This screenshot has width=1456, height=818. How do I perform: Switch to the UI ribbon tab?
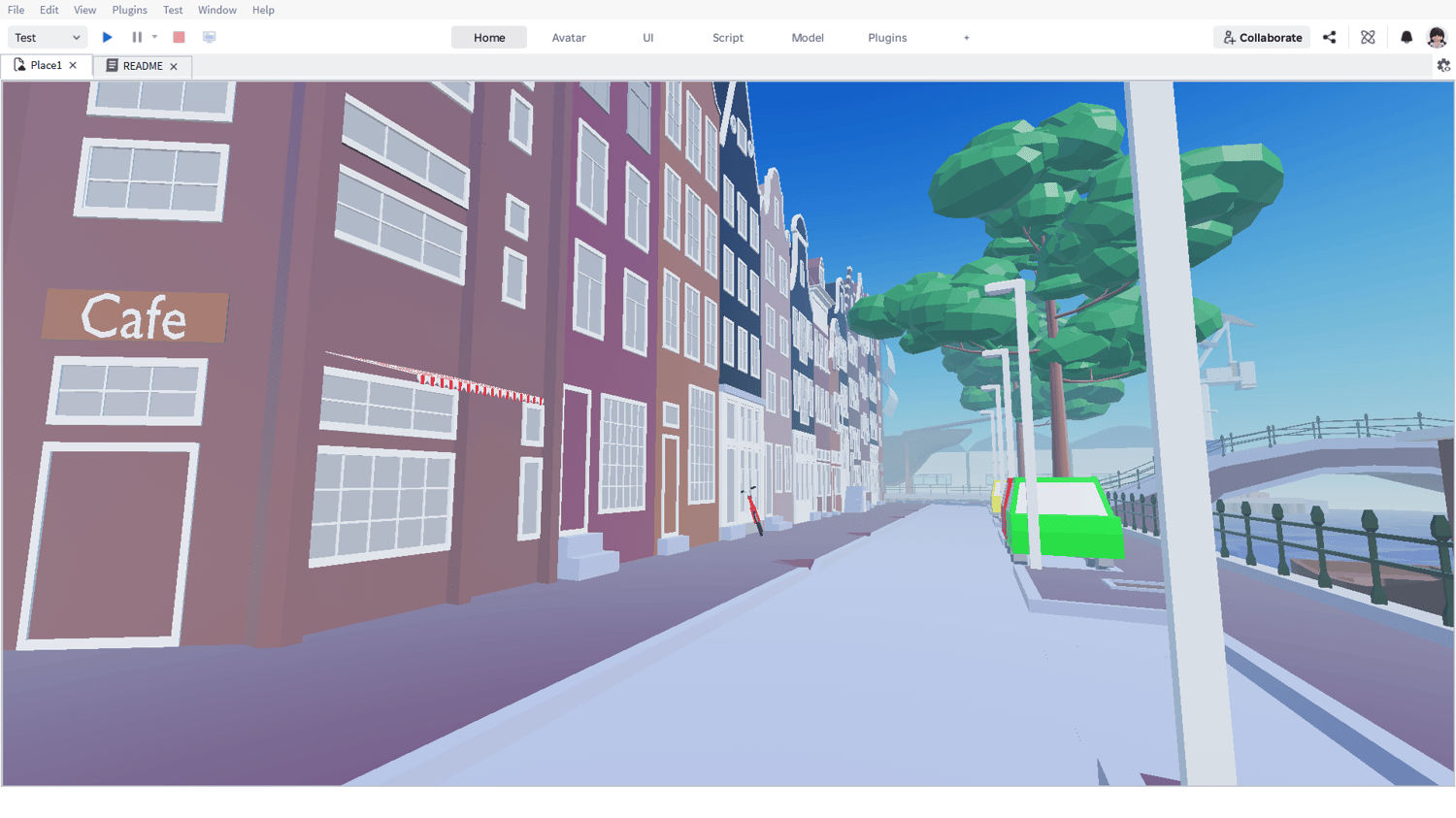click(648, 38)
